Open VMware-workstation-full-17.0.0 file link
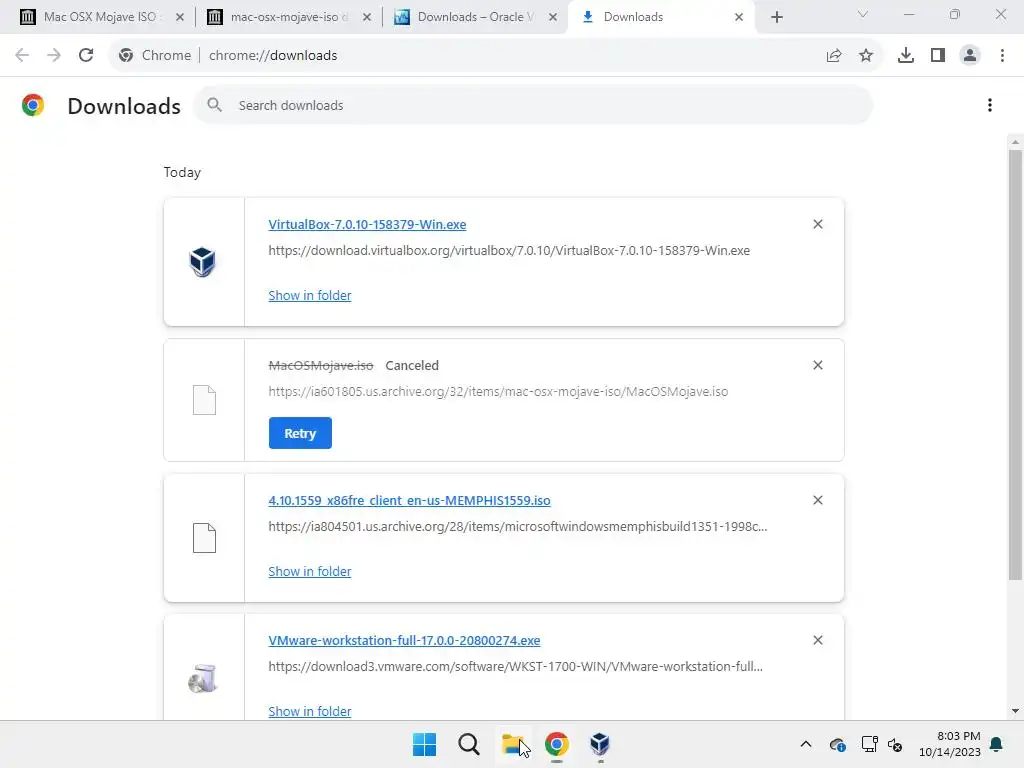 (x=404, y=641)
